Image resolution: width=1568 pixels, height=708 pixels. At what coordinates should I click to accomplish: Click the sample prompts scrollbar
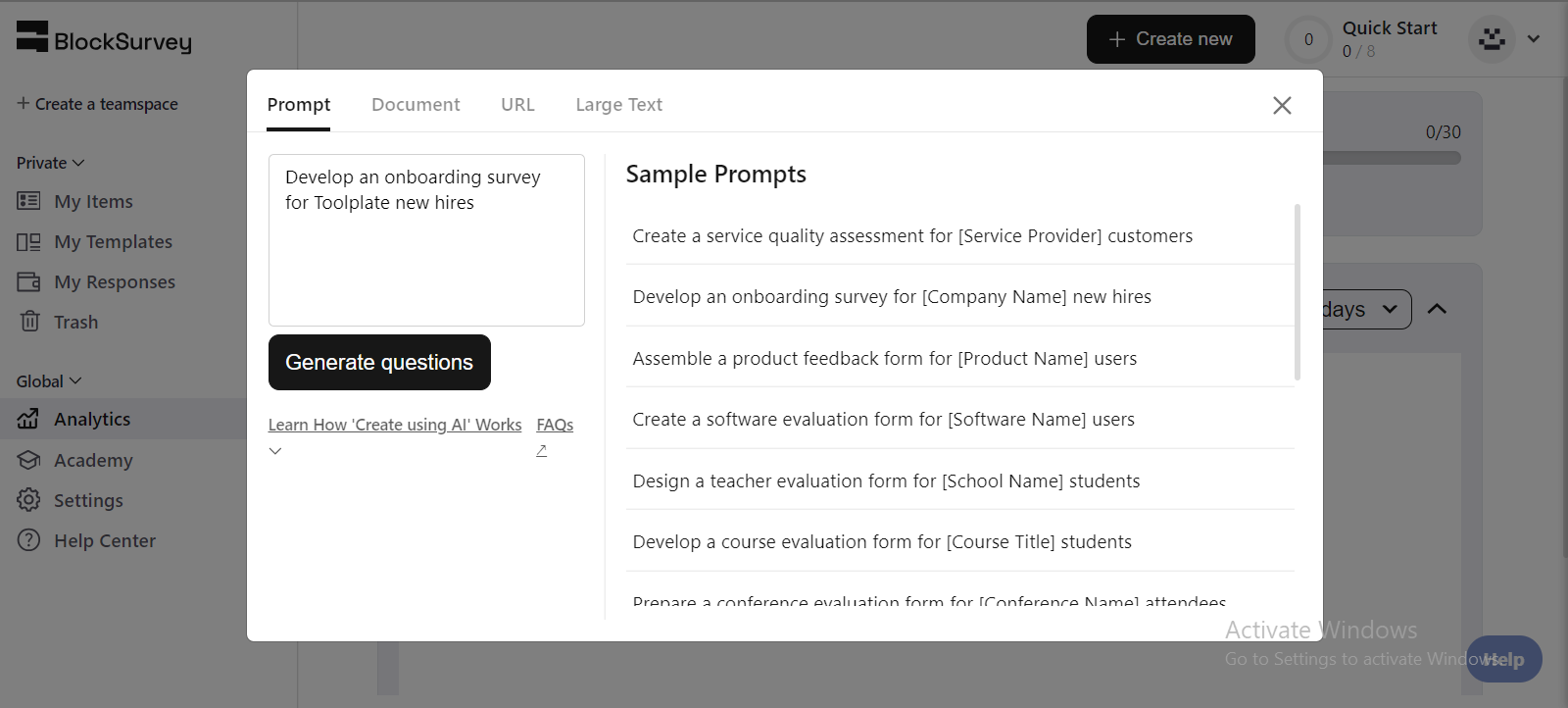(1298, 291)
